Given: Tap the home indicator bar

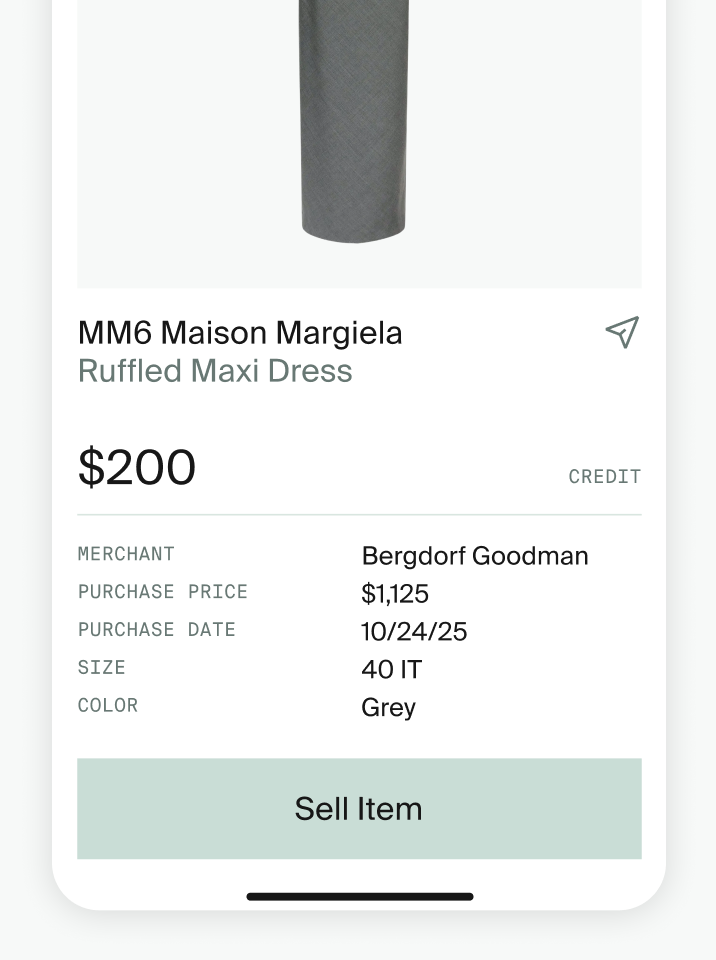Looking at the screenshot, I should point(359,897).
